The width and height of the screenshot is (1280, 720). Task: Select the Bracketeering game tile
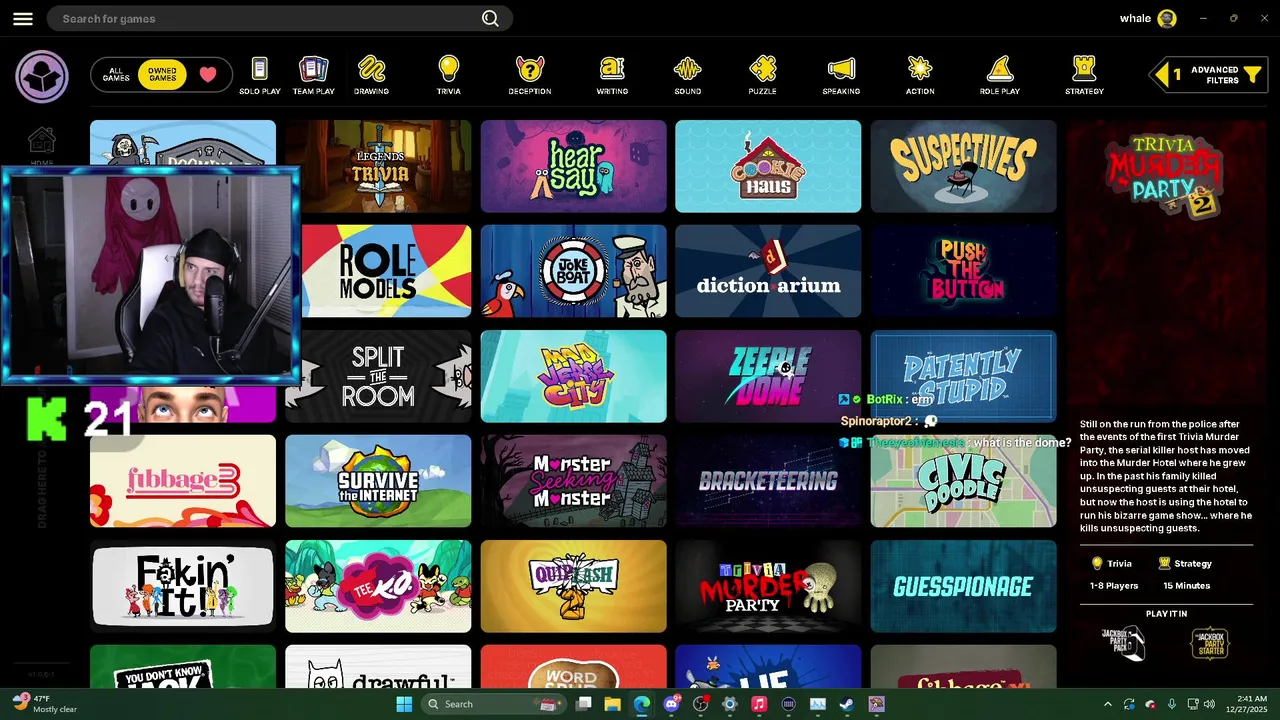click(x=768, y=481)
